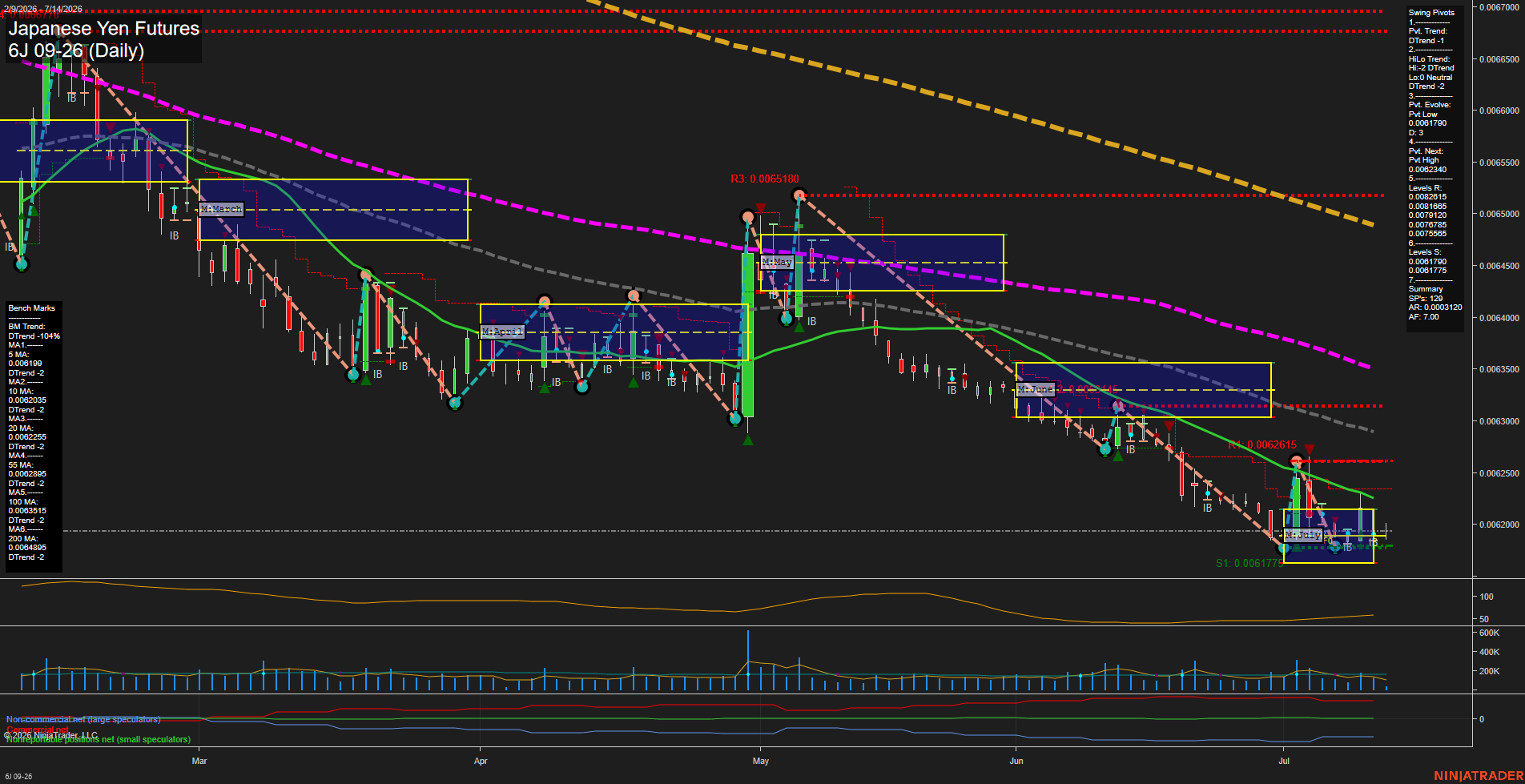1525x784 pixels.
Task: Click the 0.0065000 price axis label
Action: pos(1499,215)
